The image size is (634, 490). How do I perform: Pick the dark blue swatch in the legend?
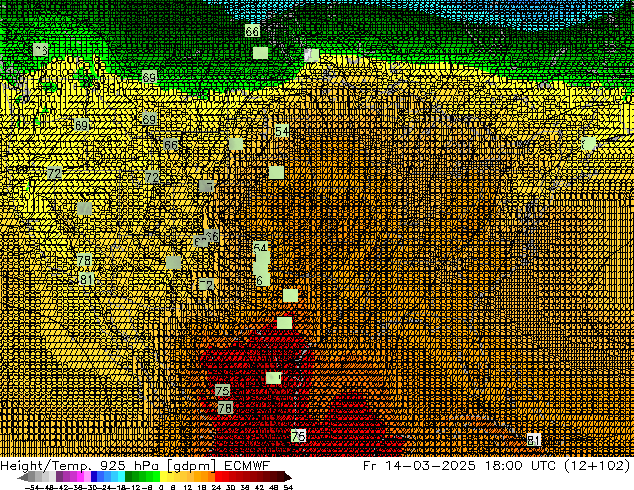tap(94, 476)
